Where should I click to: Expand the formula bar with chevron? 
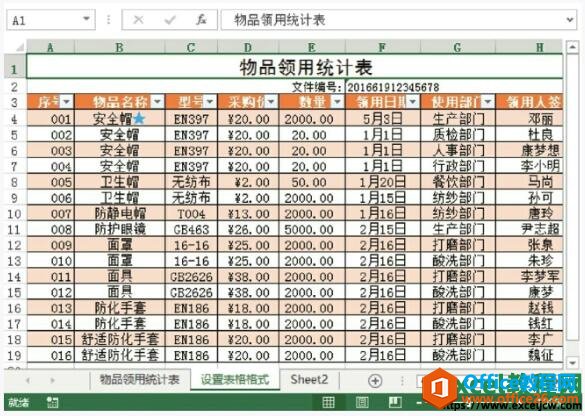(570, 19)
